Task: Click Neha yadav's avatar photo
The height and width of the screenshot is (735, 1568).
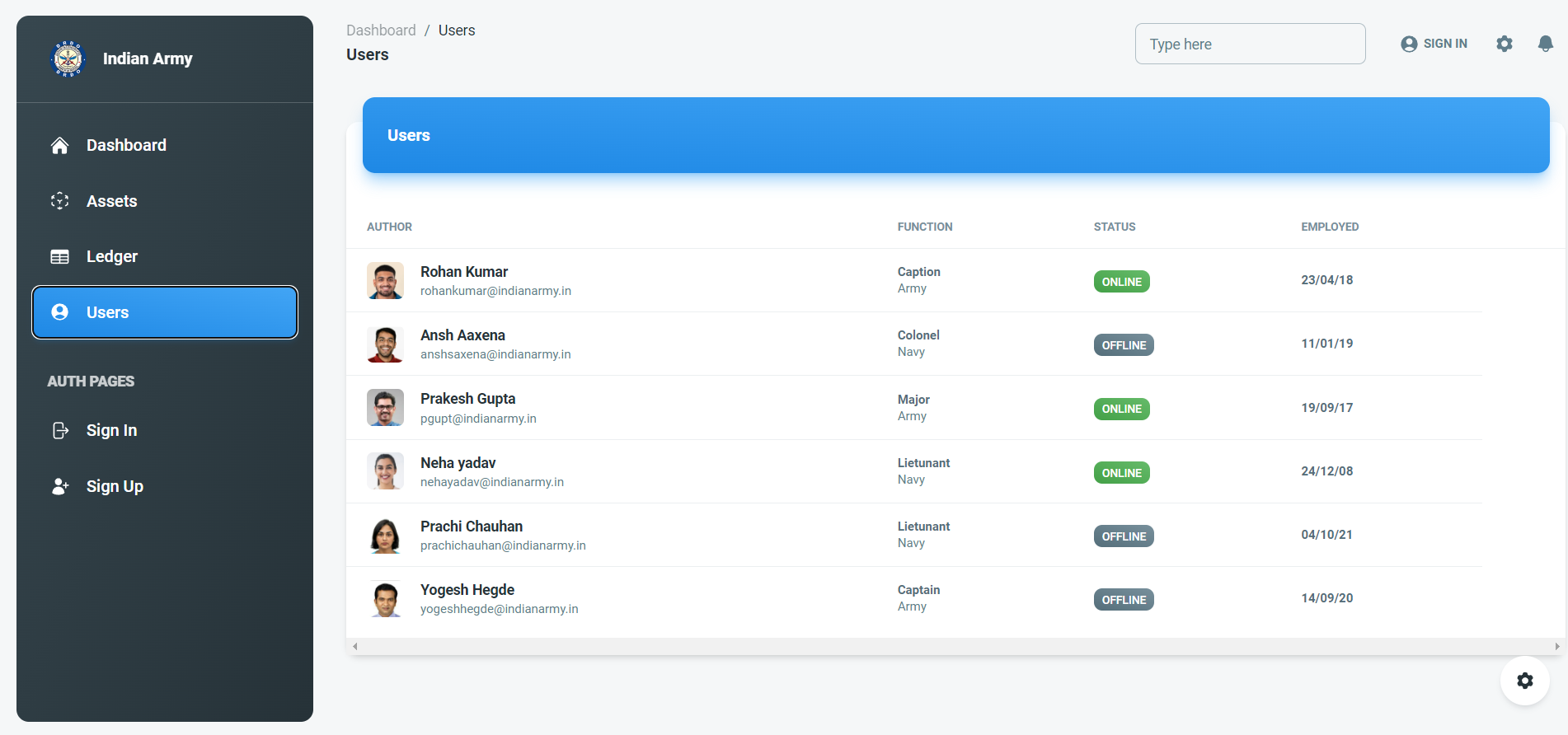Action: pos(385,470)
